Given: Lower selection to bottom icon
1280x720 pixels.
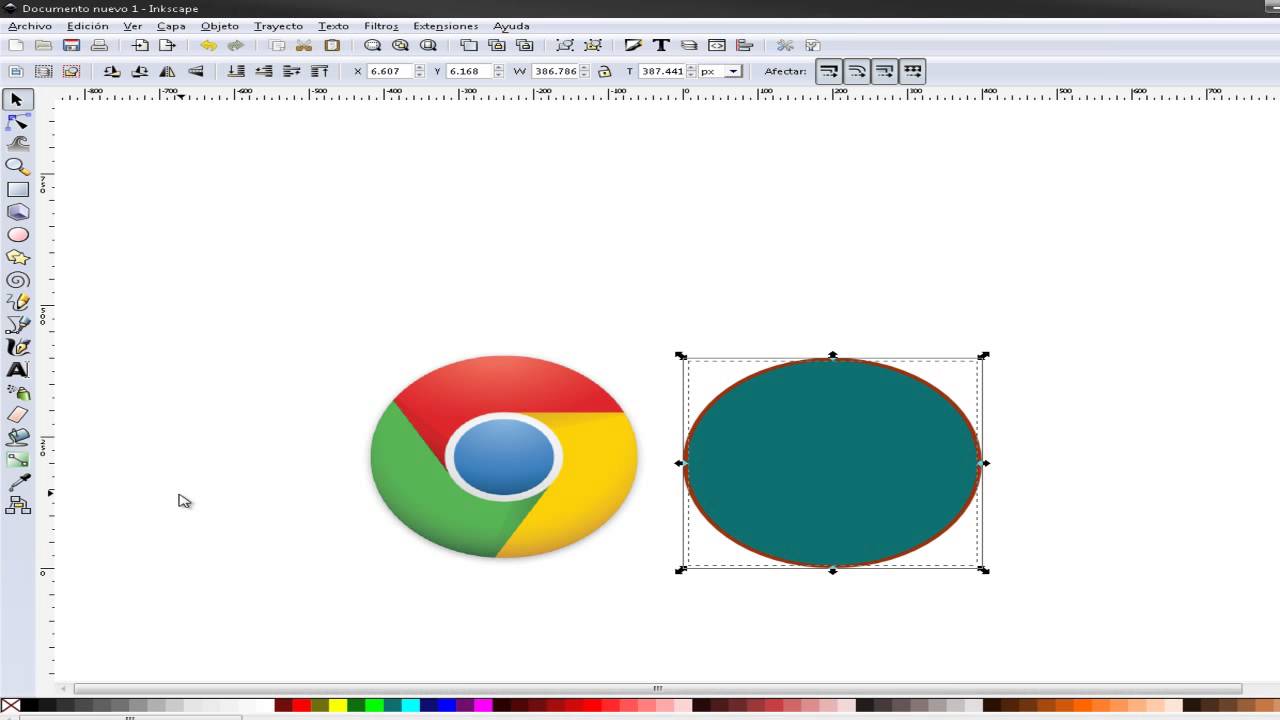Looking at the screenshot, I should point(236,71).
